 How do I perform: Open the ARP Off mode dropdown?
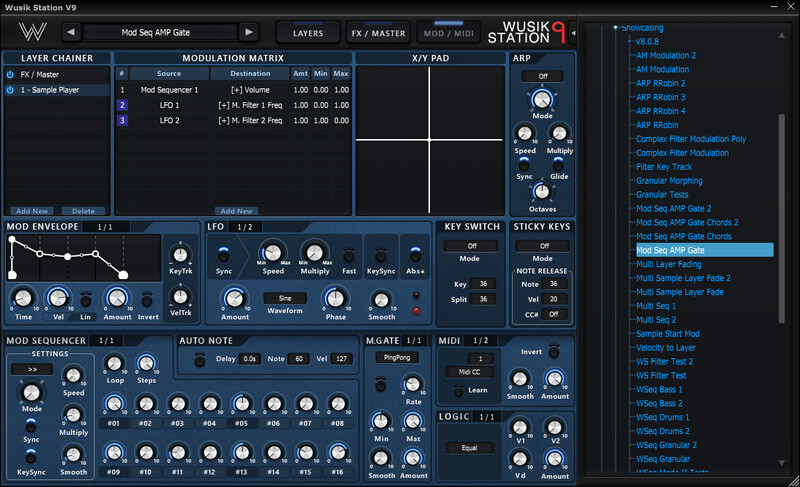543,76
